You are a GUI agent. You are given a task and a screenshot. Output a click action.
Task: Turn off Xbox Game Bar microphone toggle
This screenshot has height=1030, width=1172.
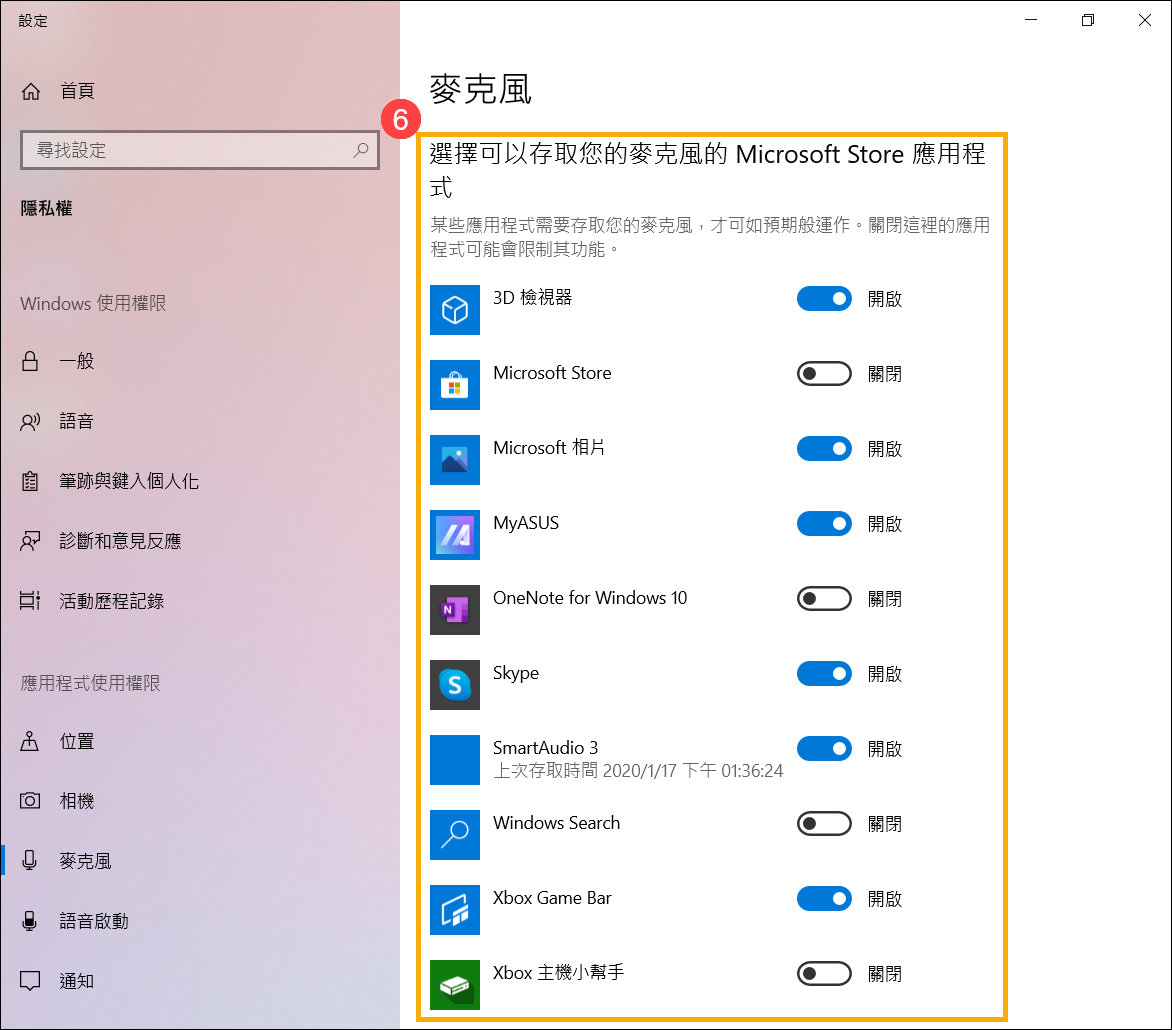824,898
